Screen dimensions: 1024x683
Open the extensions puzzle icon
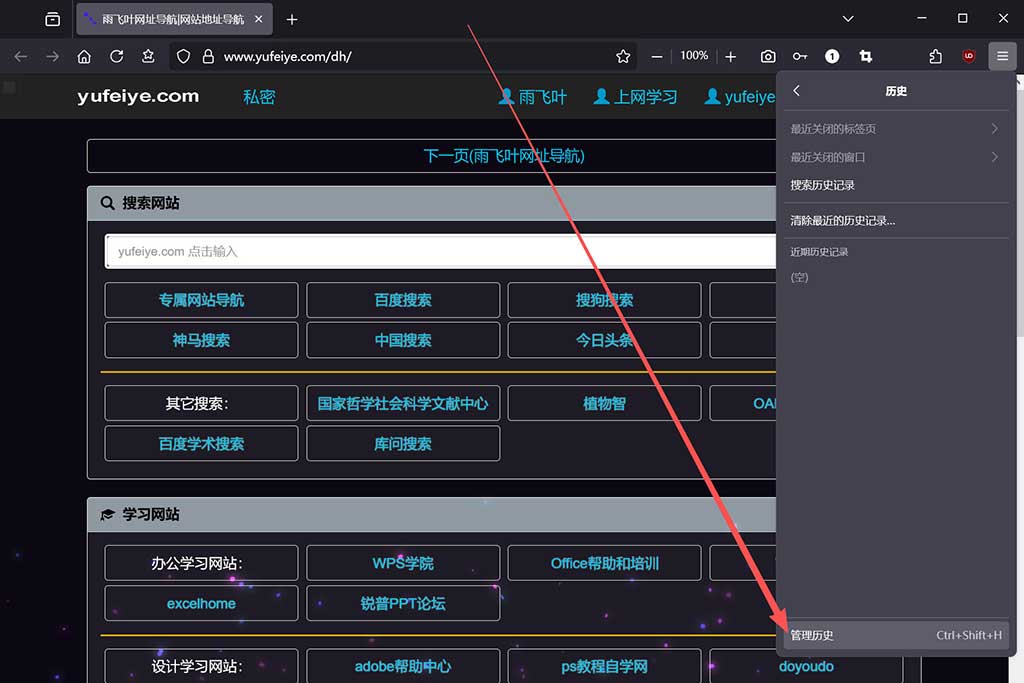click(936, 57)
